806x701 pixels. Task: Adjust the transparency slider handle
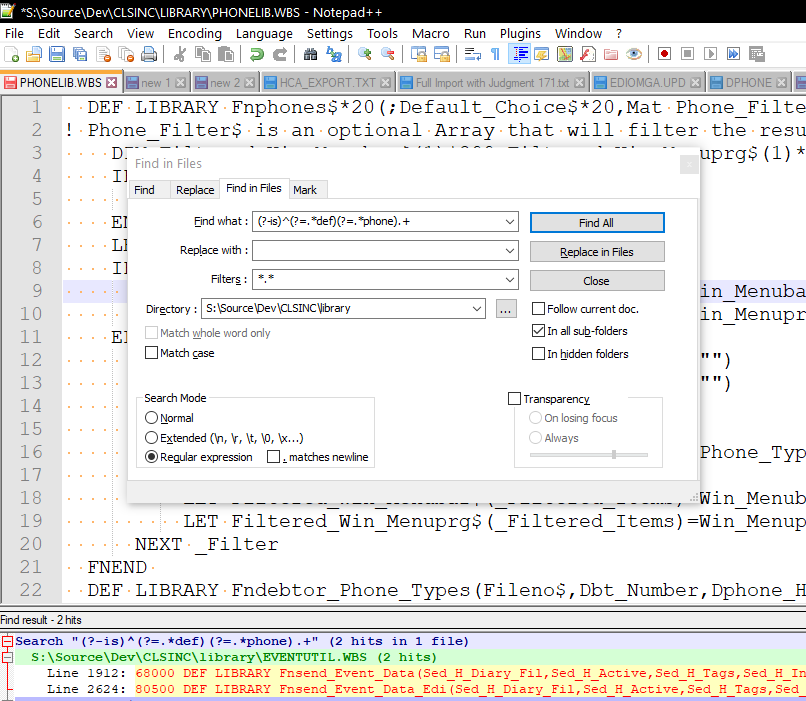click(x=614, y=455)
